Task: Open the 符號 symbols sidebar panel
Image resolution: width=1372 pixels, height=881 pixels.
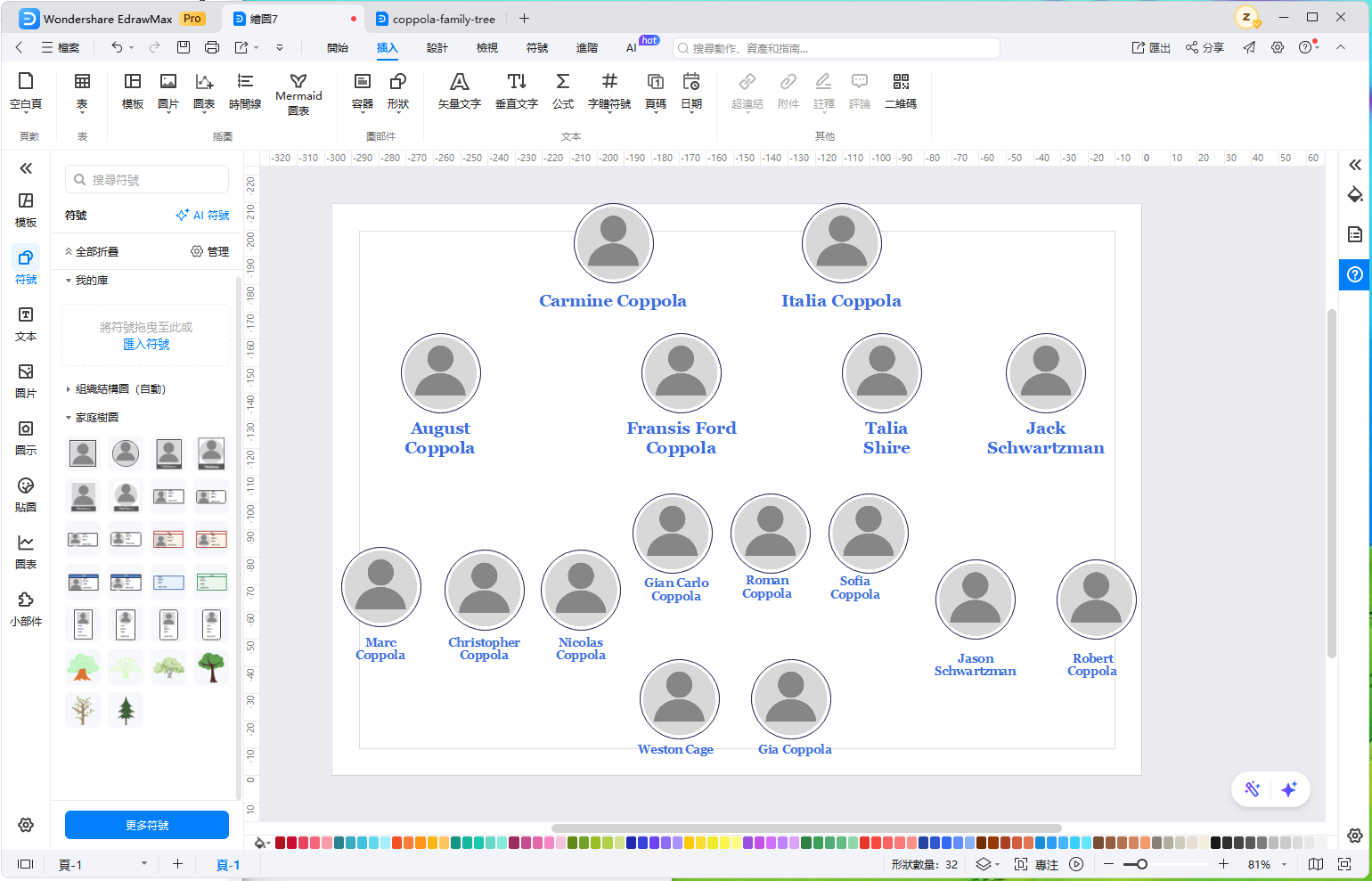Action: point(26,266)
